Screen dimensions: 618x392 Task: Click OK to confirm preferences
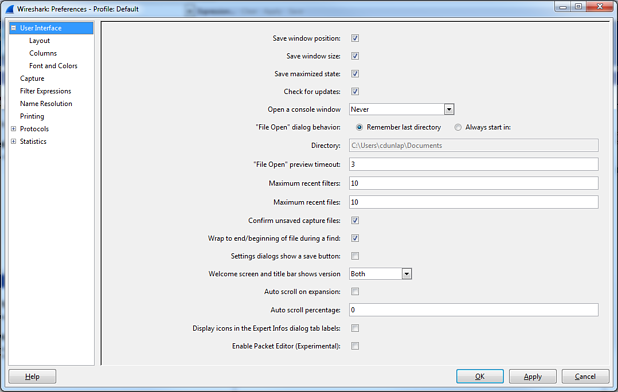pos(480,377)
